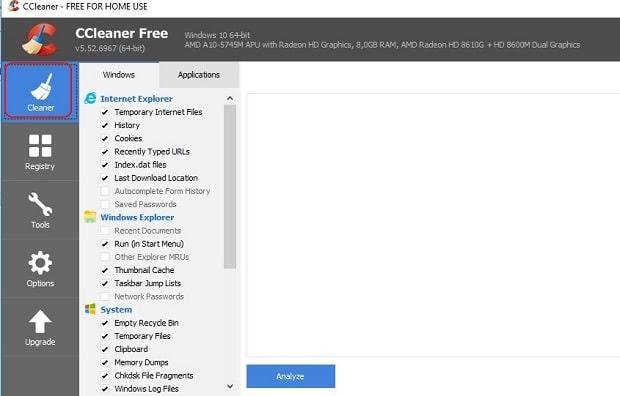Screen dimensions: 620x396
Task: Uncheck Temporary Internet Files checkbox
Action: 105,112
